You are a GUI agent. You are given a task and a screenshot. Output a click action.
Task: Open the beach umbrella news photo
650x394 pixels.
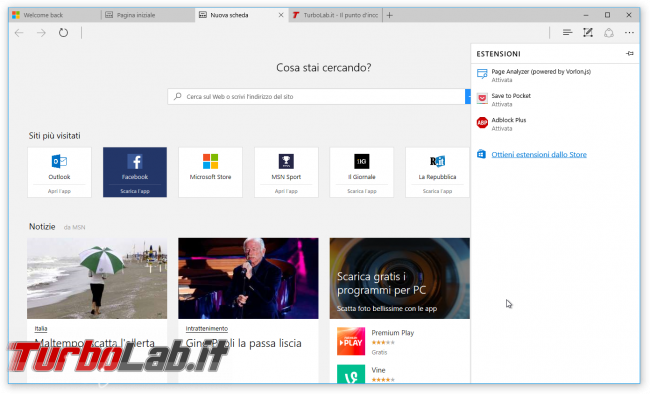click(x=97, y=278)
